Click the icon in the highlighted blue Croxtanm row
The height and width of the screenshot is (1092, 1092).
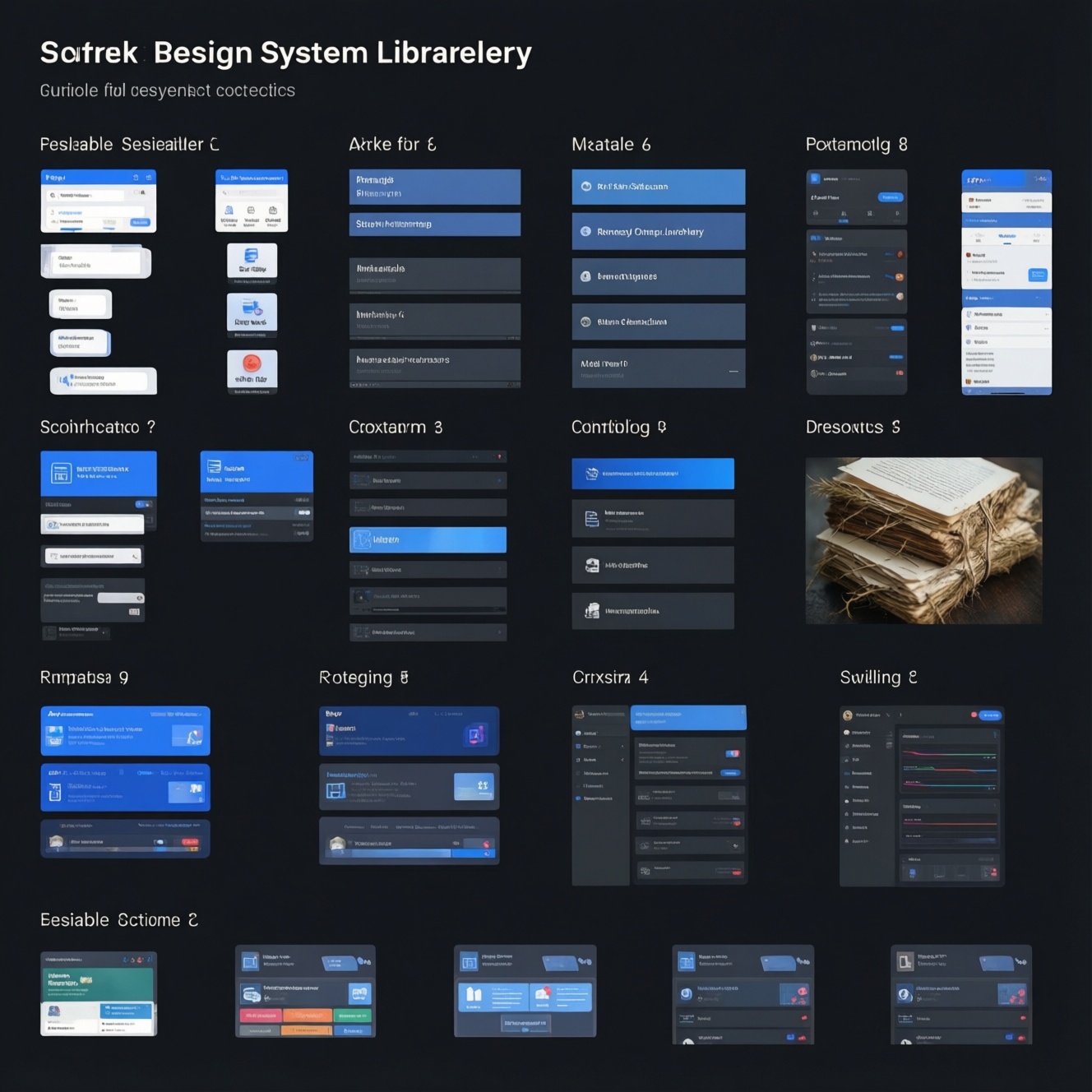tap(362, 539)
